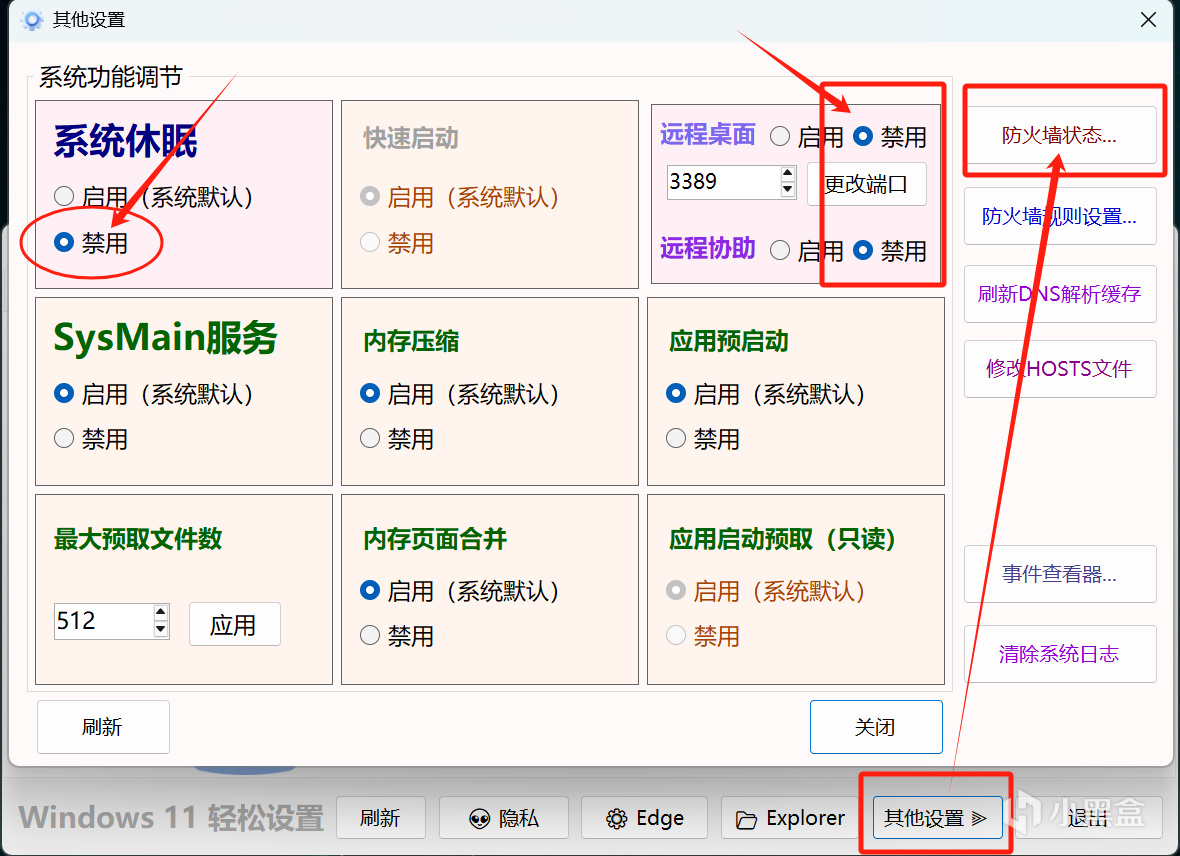Click 清除系统日志 button

tap(1060, 653)
